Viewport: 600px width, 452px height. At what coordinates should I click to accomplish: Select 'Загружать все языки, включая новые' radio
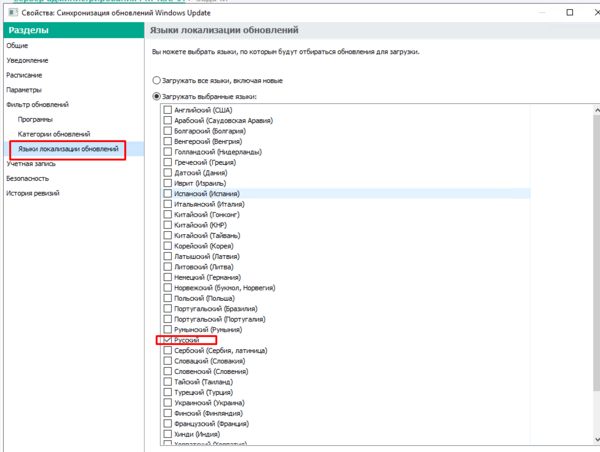tap(157, 80)
